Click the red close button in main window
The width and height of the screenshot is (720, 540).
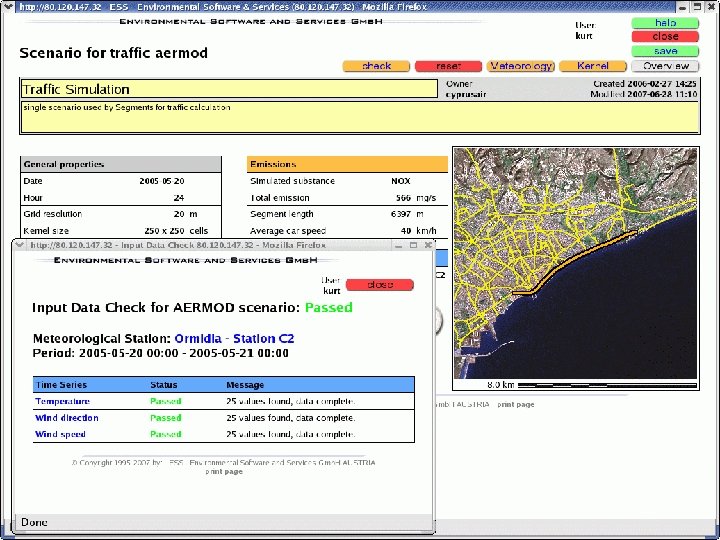[x=665, y=37]
